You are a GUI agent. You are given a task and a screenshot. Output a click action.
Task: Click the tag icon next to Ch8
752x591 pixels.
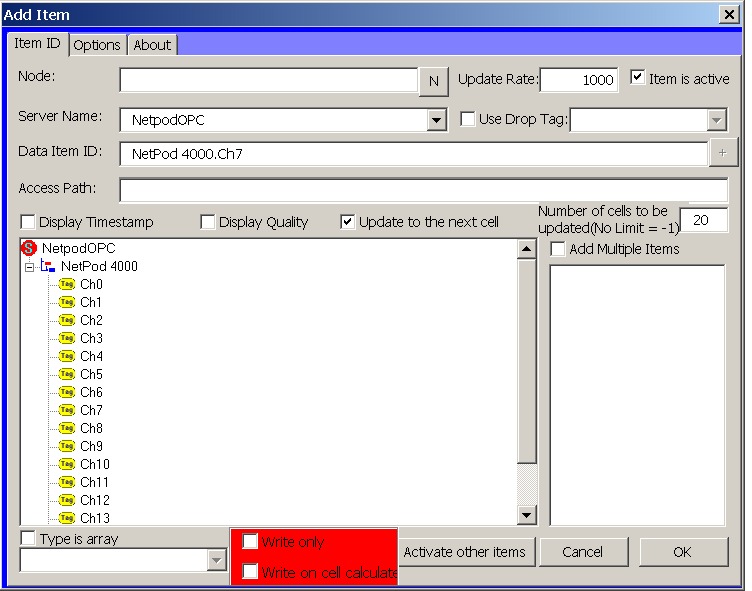click(67, 428)
